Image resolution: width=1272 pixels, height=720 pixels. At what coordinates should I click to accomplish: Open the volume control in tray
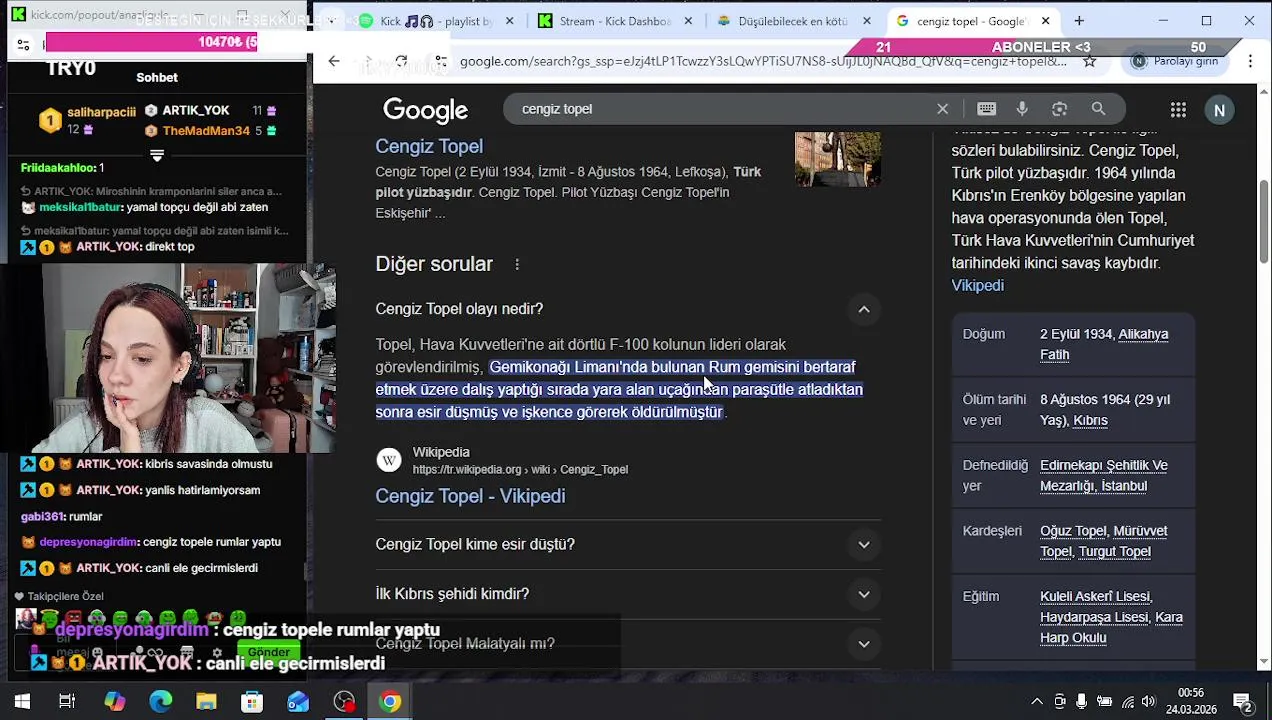[1149, 702]
